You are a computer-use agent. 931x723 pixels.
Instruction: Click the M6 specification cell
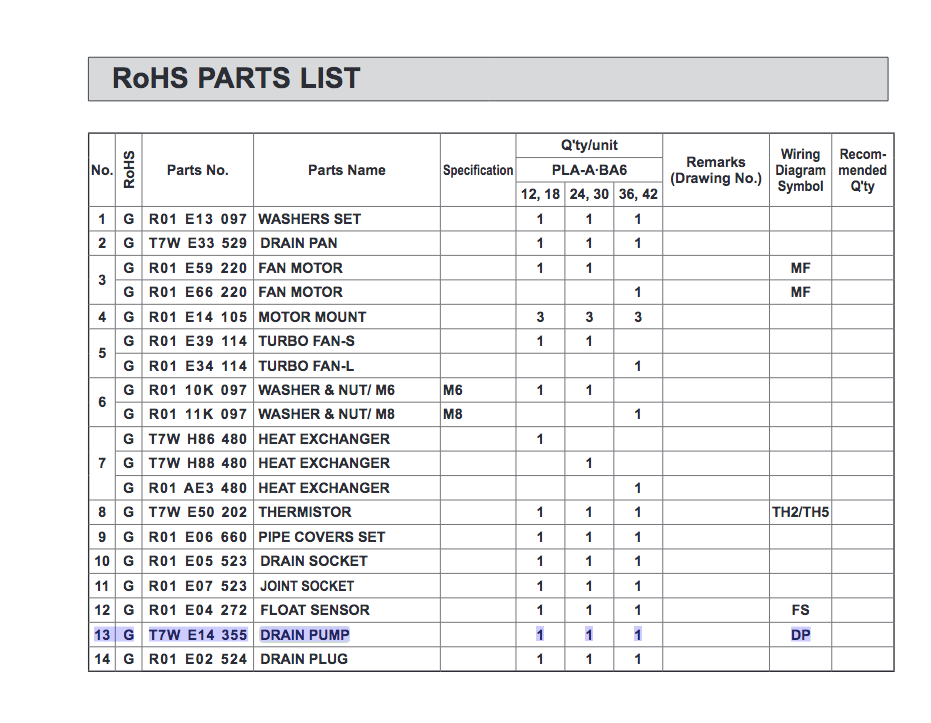click(x=453, y=390)
